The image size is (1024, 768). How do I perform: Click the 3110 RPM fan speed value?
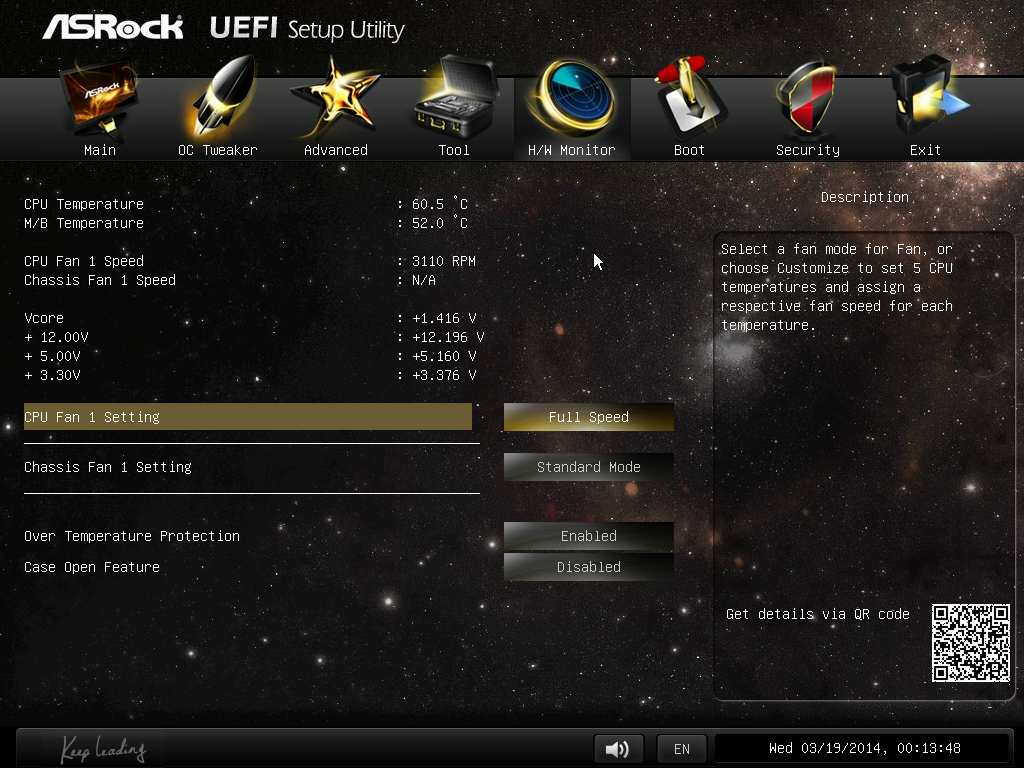443,261
